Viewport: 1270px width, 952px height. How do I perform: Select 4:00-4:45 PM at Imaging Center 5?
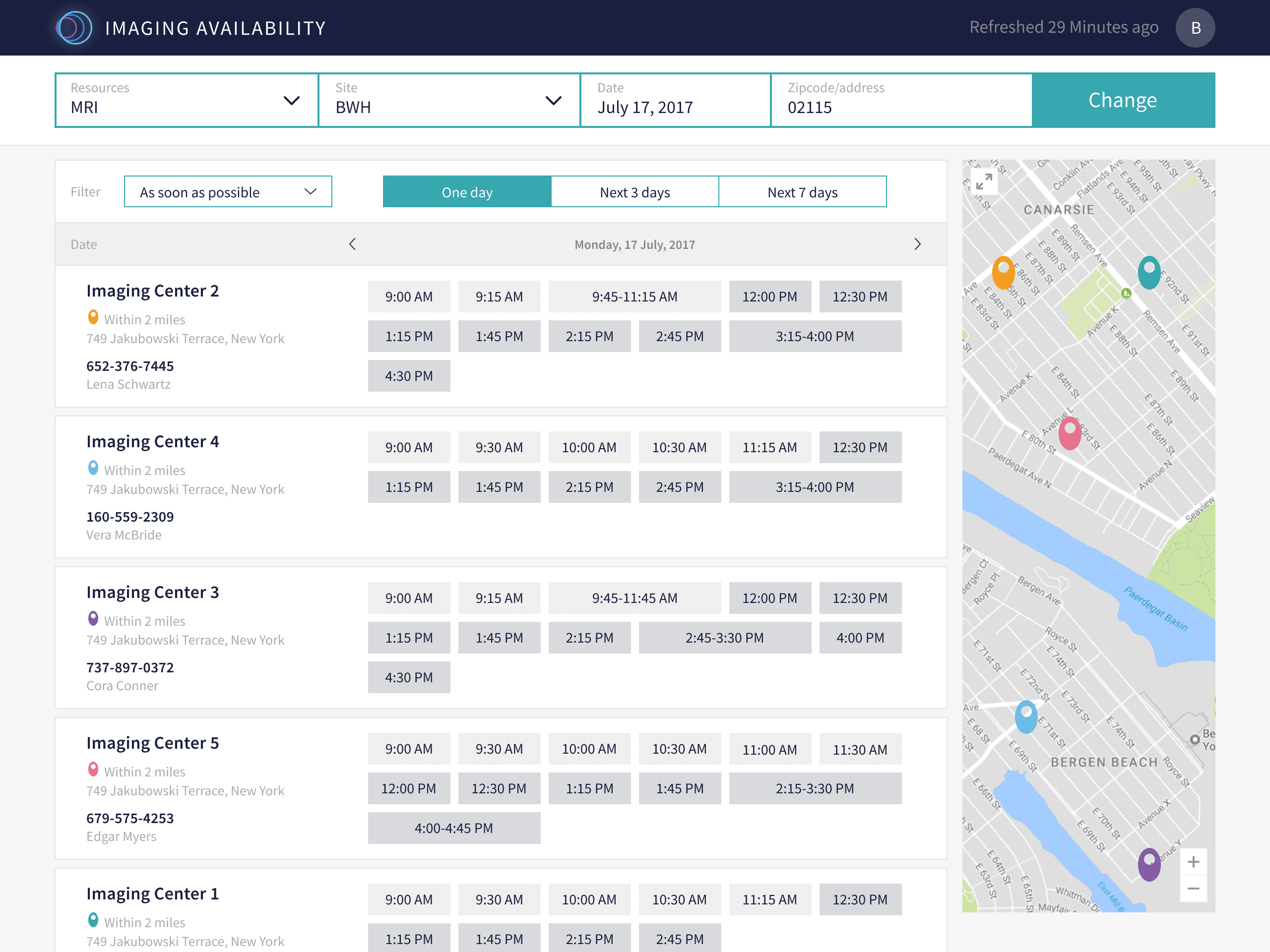click(x=454, y=828)
